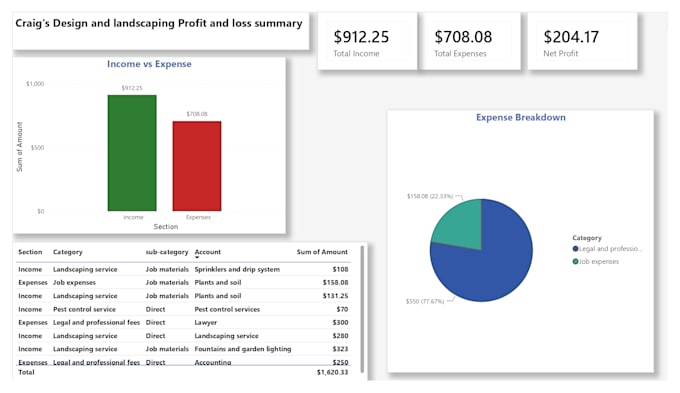Select the green Income bar
The image size is (680, 393).
click(x=132, y=153)
